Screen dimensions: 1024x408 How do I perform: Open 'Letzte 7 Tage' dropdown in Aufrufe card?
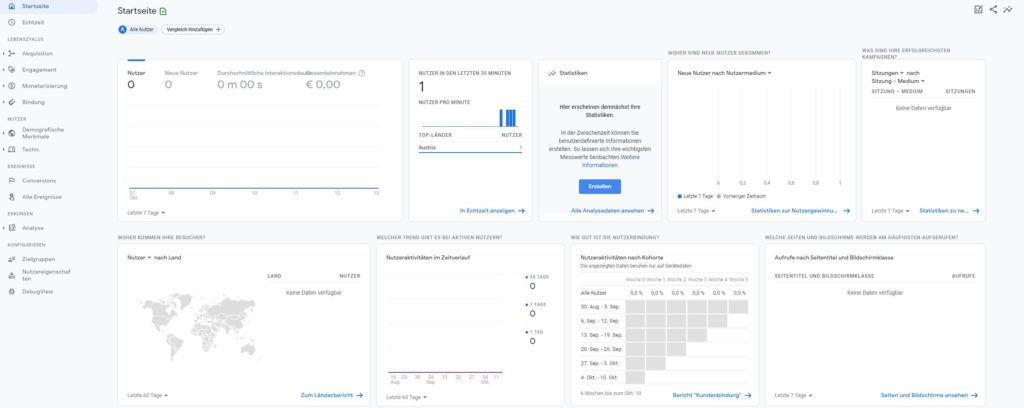pyautogui.click(x=793, y=396)
